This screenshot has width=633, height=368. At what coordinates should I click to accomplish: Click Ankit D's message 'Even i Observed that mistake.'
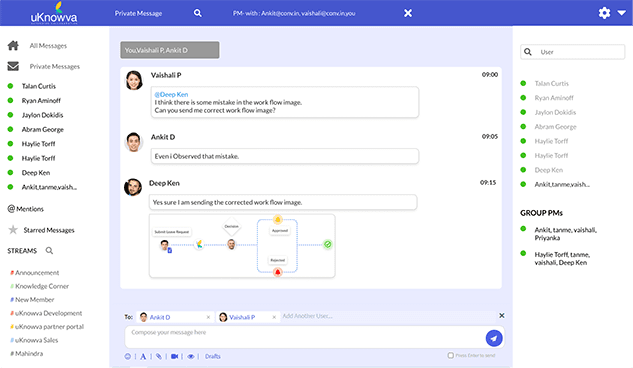285,156
